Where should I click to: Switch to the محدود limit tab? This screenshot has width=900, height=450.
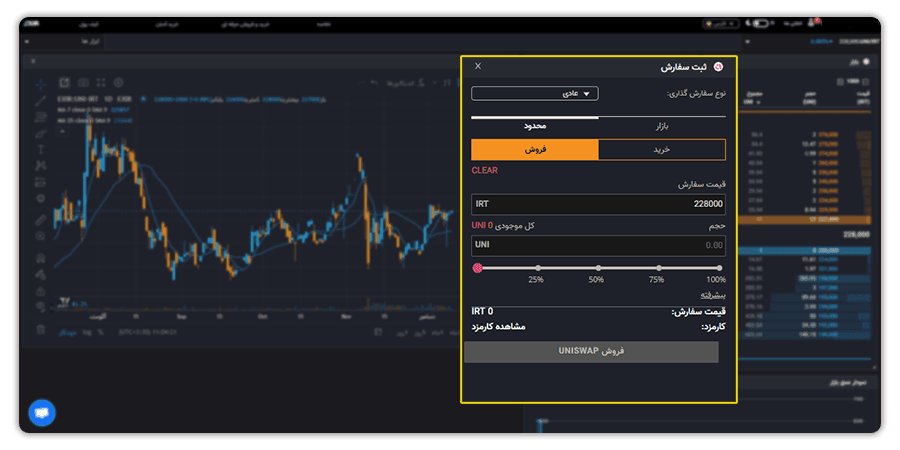click(534, 126)
